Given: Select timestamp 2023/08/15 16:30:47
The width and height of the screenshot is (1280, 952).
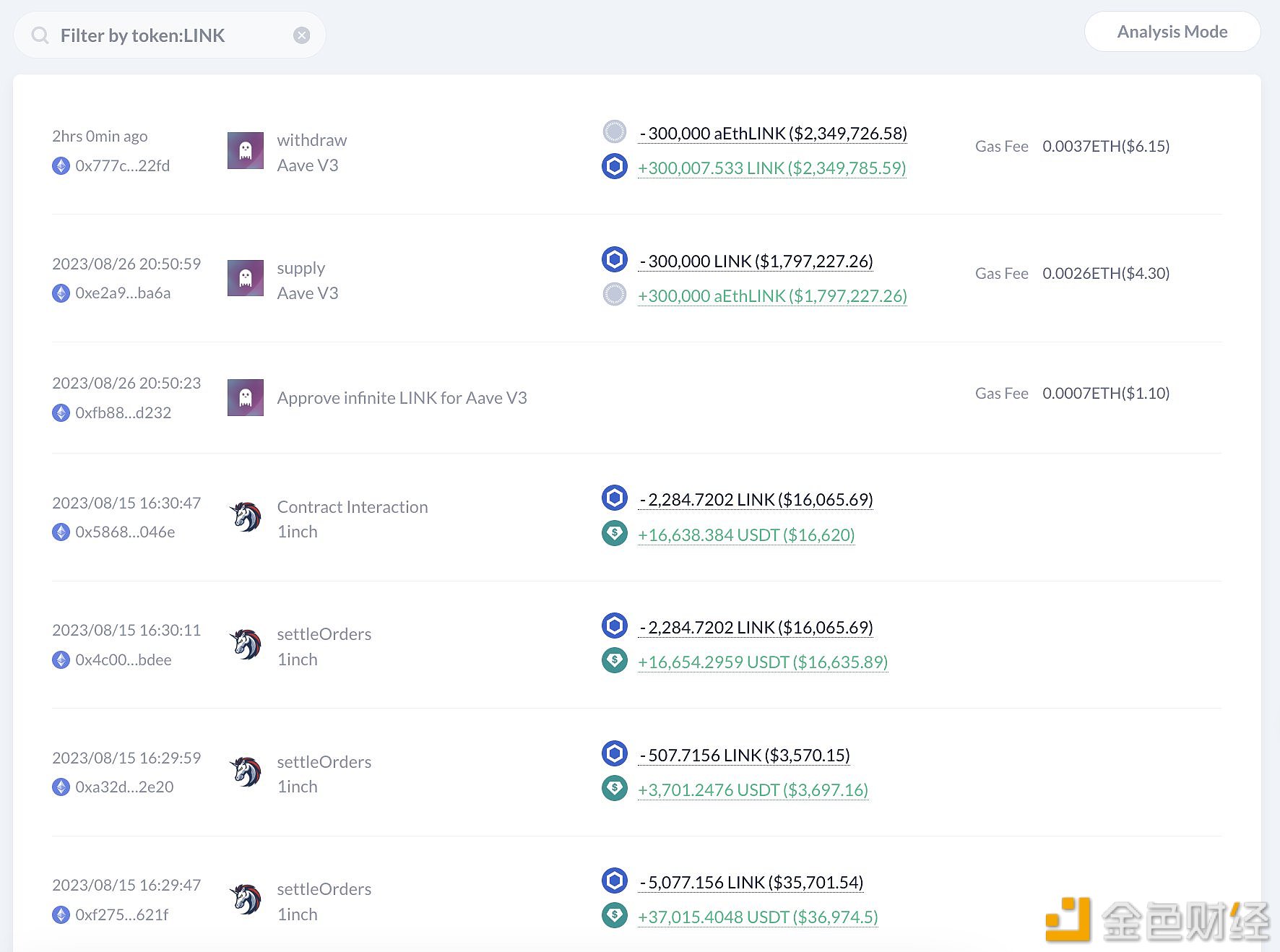Looking at the screenshot, I should pos(126,503).
